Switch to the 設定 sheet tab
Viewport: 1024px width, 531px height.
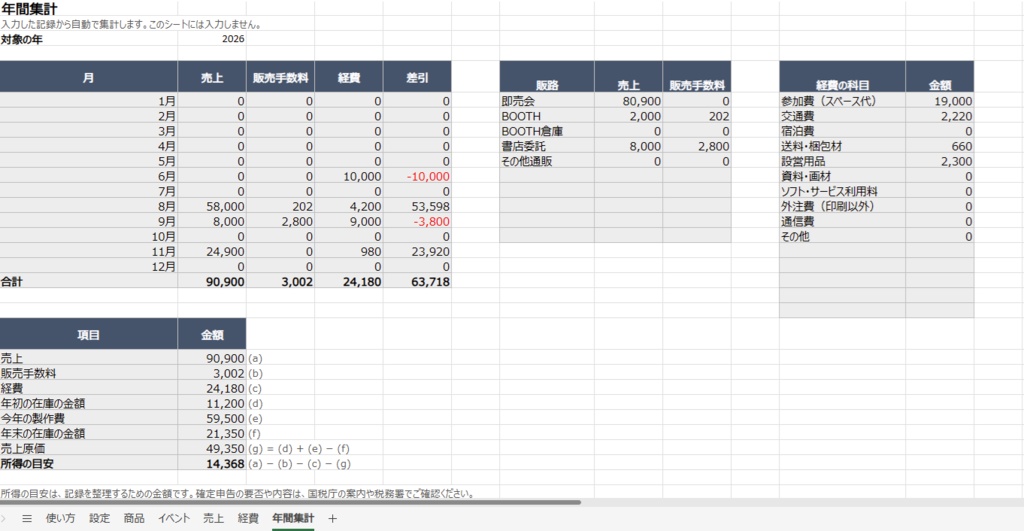click(99, 519)
